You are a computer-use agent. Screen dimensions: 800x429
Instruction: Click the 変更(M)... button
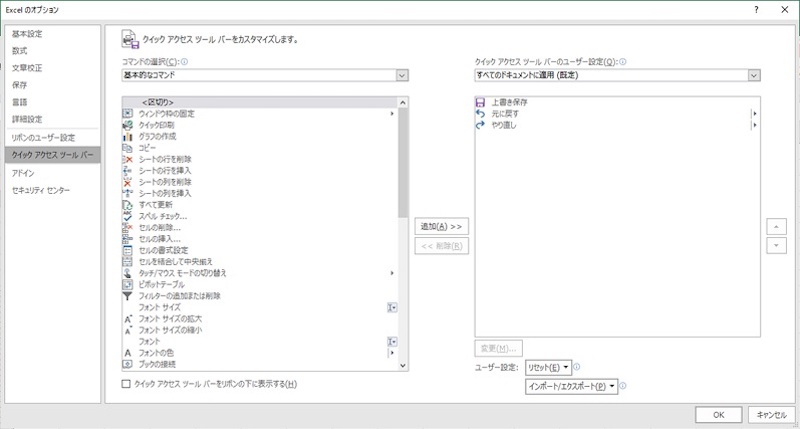click(498, 348)
